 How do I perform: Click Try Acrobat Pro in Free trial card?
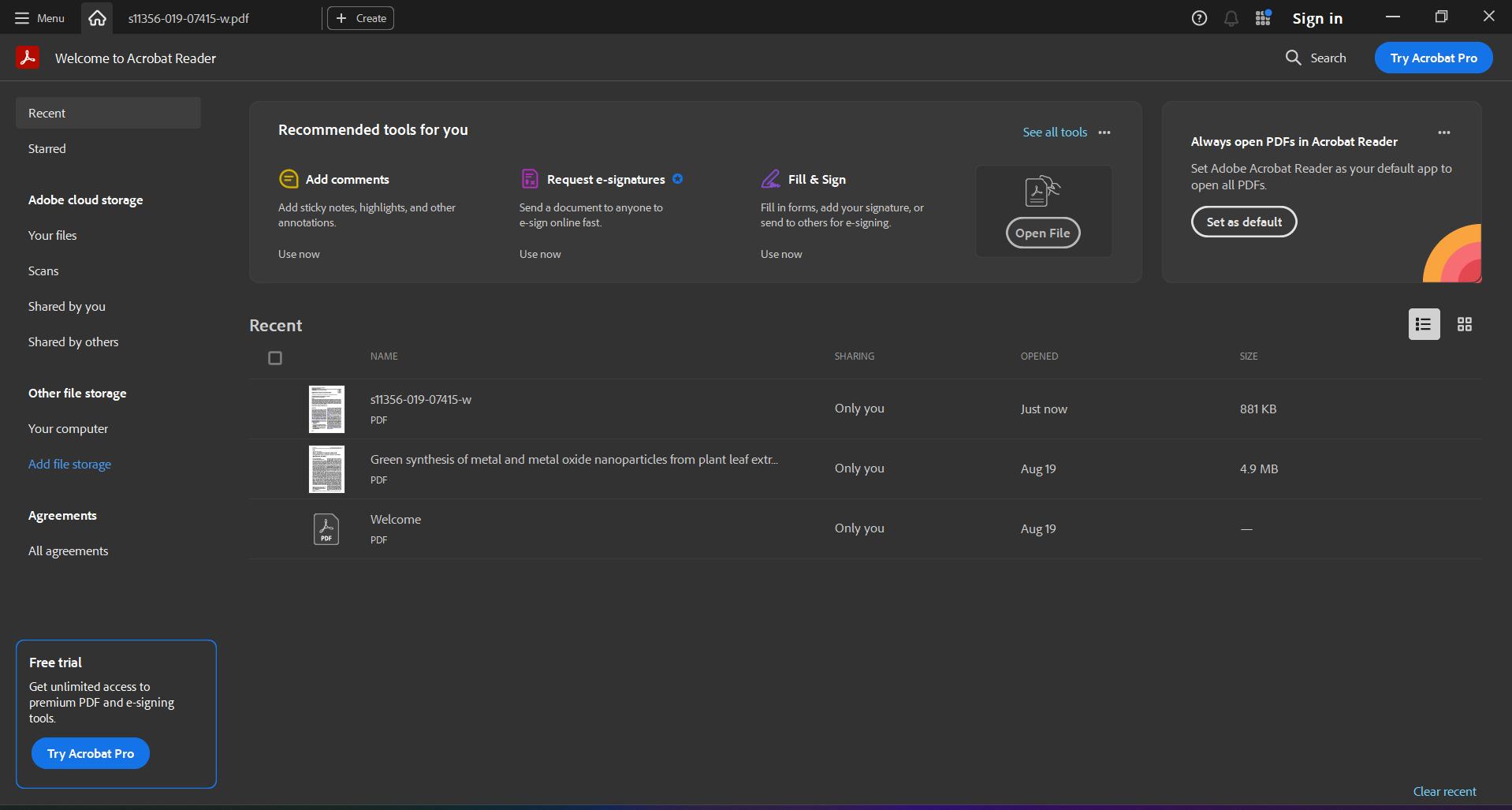pos(91,753)
